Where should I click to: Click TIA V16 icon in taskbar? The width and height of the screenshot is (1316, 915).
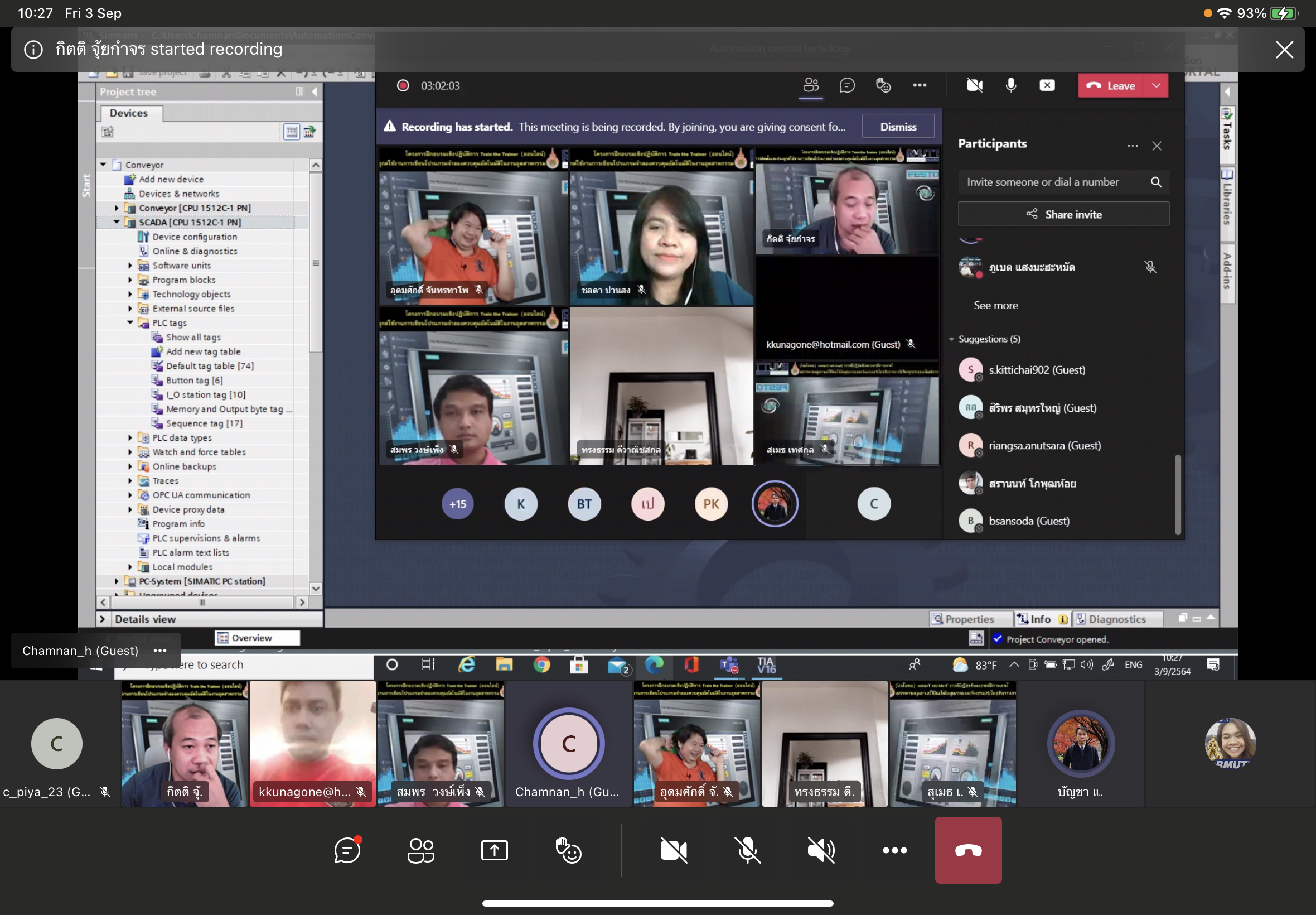[x=766, y=664]
